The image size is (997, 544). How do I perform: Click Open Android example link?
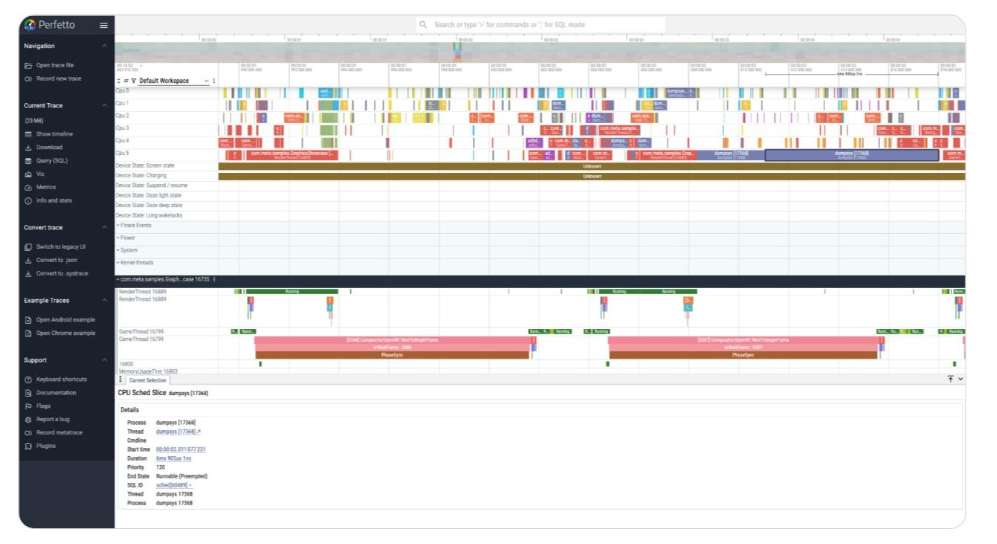pyautogui.click(x=65, y=320)
